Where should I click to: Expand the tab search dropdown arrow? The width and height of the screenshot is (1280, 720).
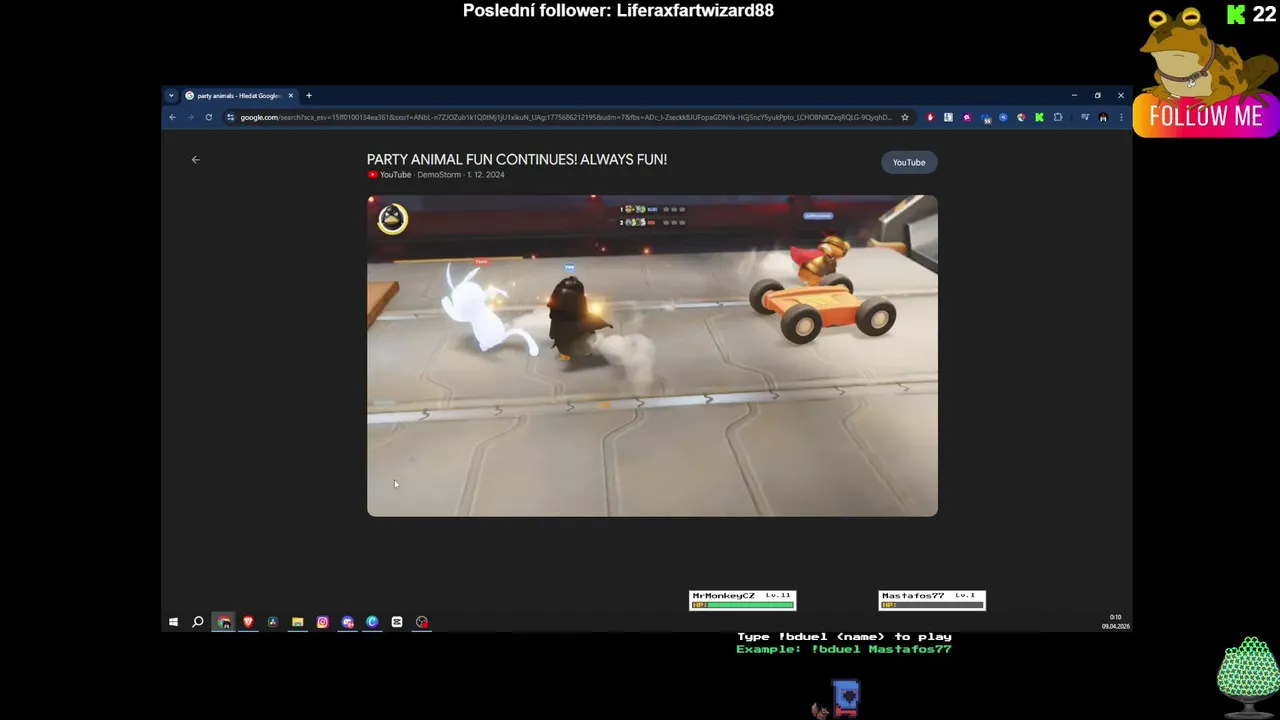click(x=171, y=96)
